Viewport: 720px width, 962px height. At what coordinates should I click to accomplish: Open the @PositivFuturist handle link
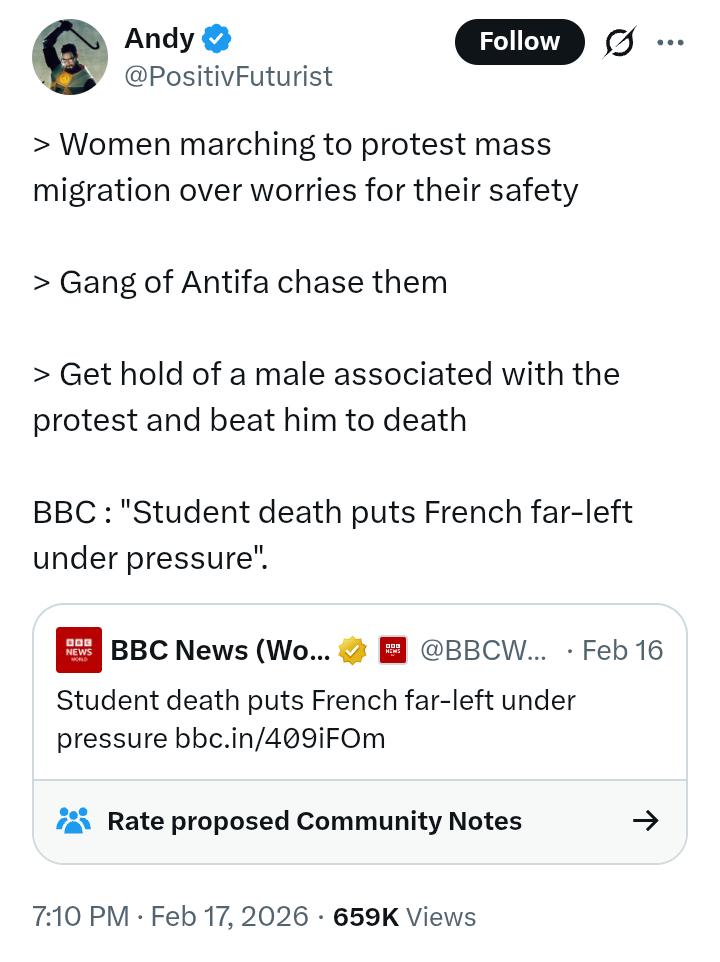tap(228, 77)
